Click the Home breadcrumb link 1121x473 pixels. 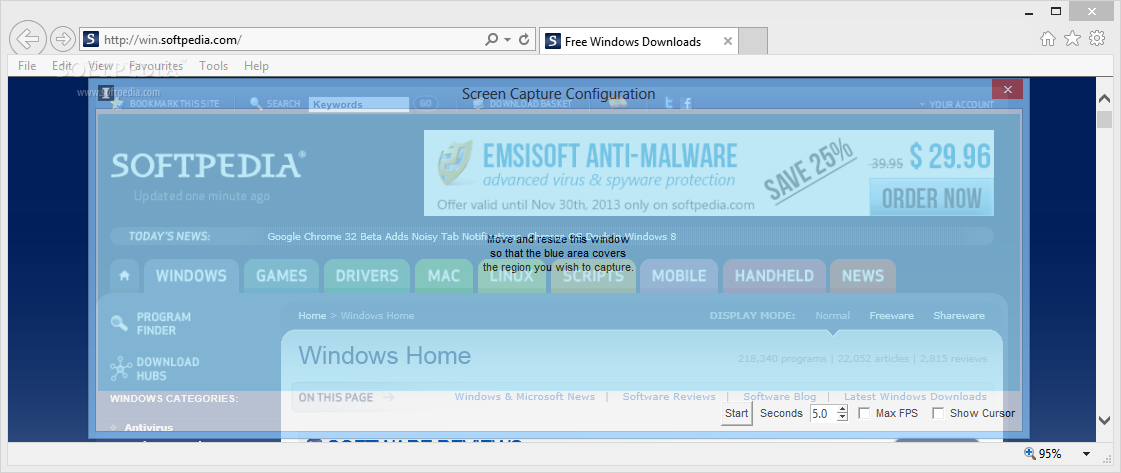coord(312,315)
